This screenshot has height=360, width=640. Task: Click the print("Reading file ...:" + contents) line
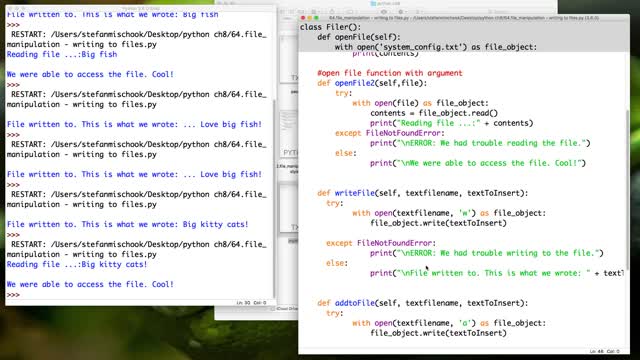[451, 123]
